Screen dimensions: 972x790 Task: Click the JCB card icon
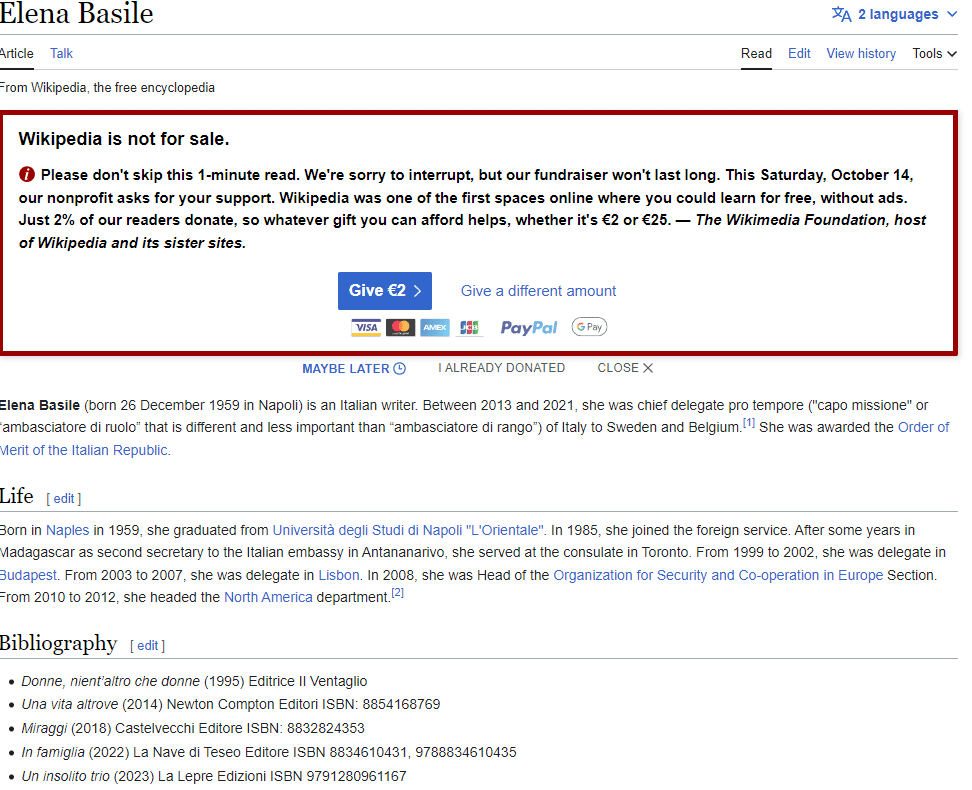click(469, 327)
